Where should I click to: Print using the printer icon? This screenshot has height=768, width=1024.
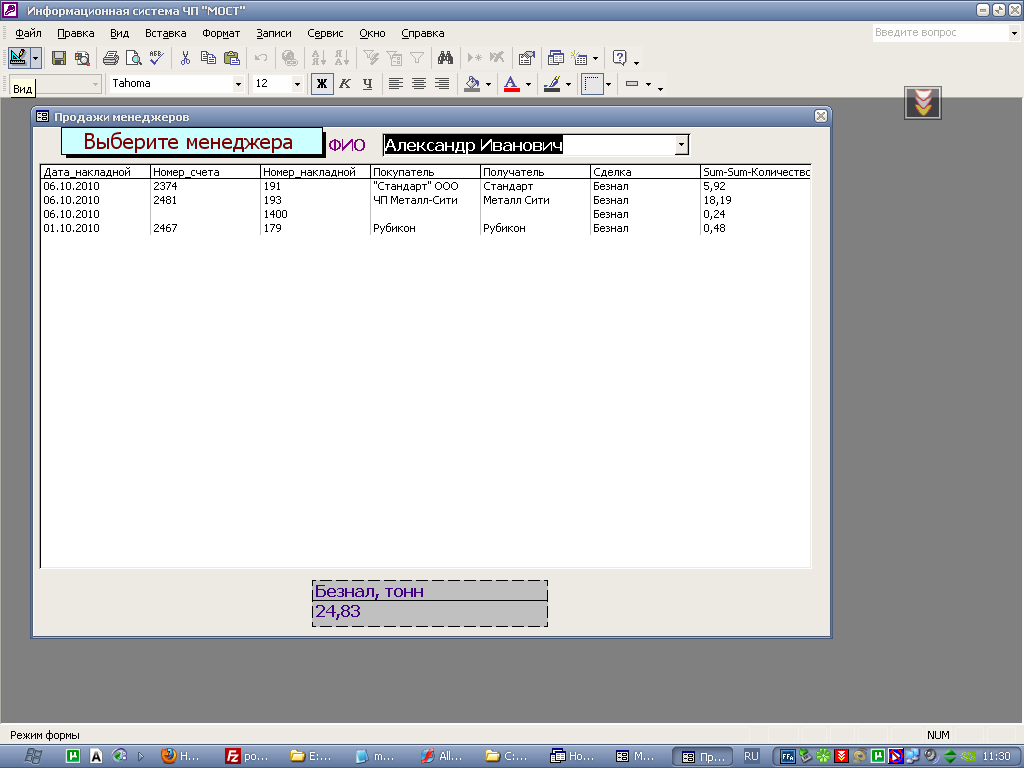(x=111, y=58)
